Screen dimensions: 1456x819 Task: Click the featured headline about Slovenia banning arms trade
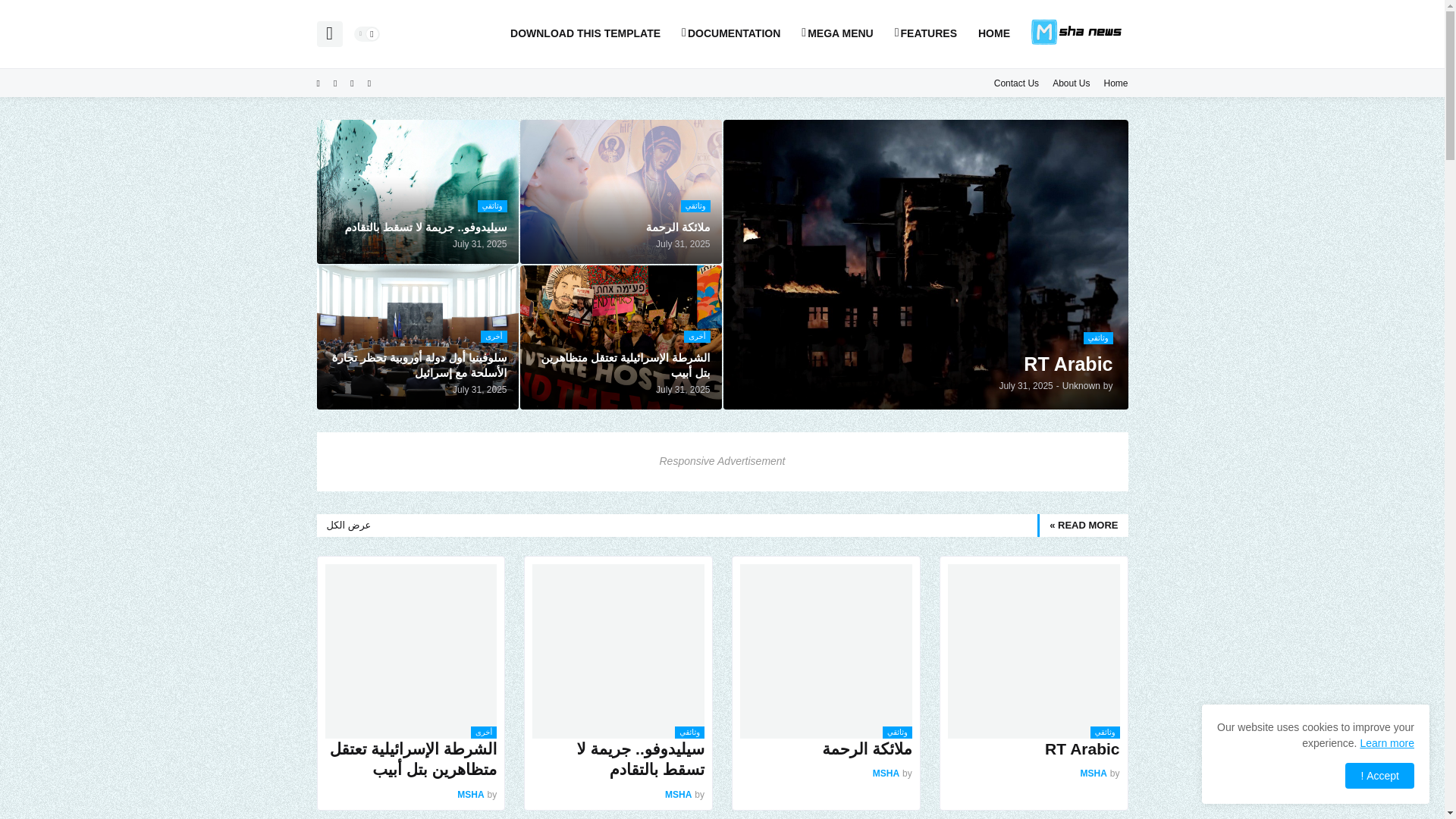pos(419,366)
